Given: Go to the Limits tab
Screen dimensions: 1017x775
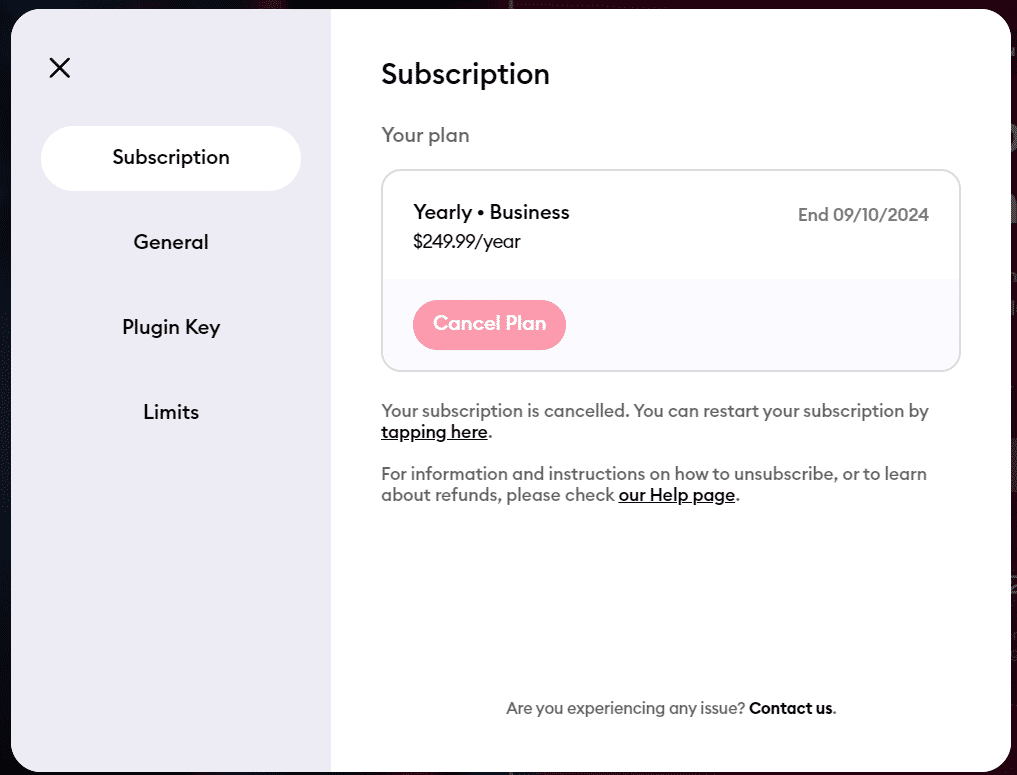Looking at the screenshot, I should [x=171, y=412].
